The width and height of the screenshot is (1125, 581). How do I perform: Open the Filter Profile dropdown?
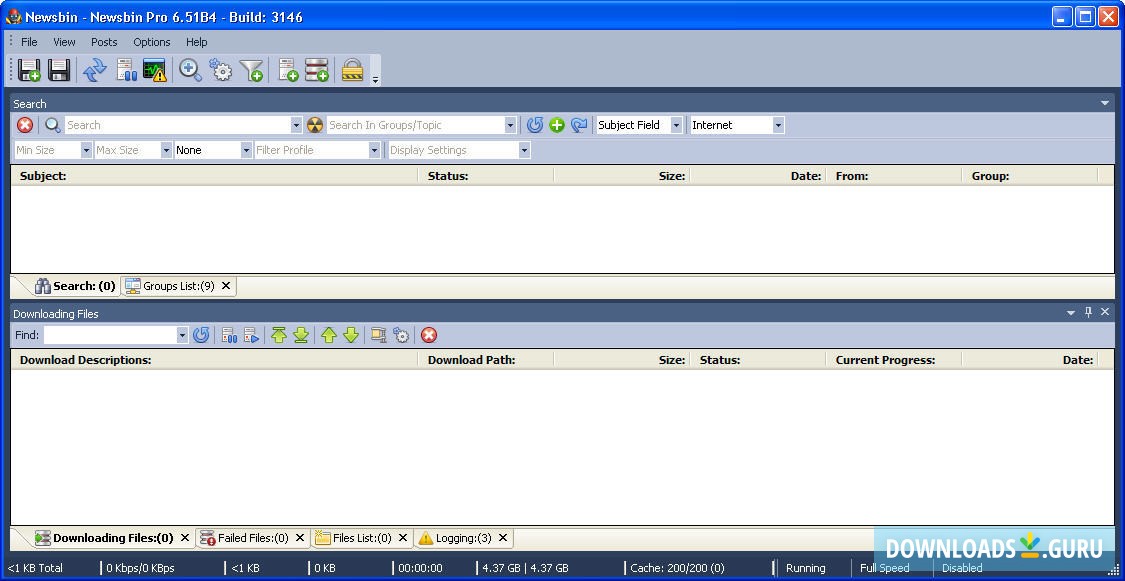pyautogui.click(x=374, y=150)
